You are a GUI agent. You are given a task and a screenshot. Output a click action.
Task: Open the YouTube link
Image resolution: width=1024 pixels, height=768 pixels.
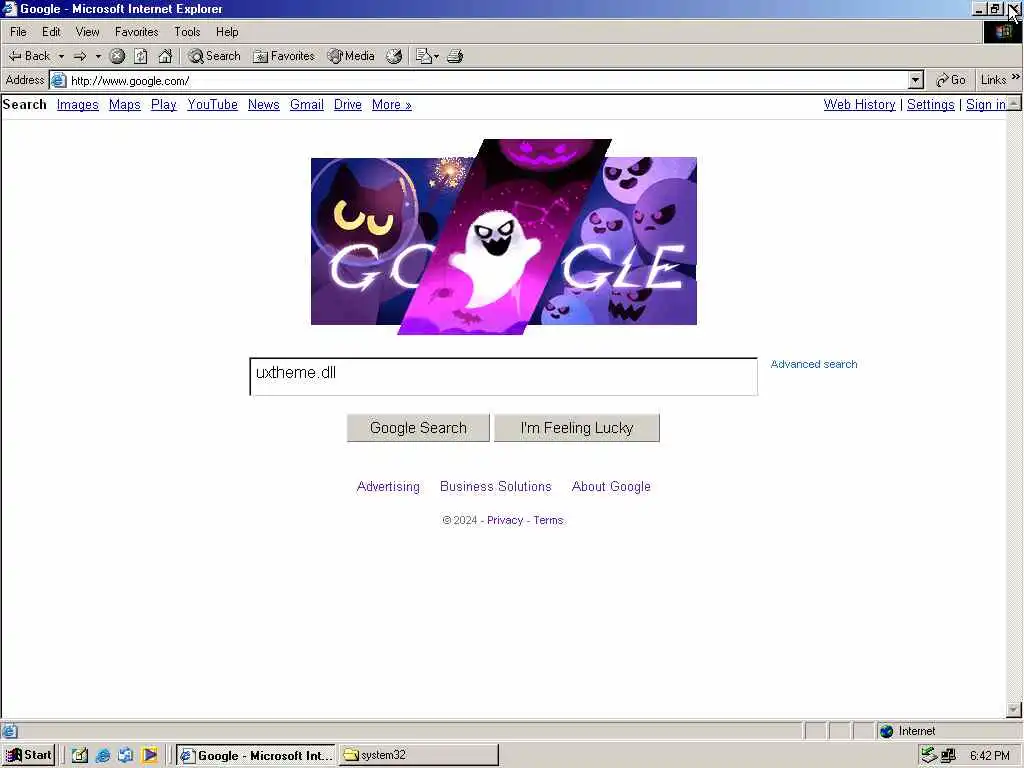point(212,105)
